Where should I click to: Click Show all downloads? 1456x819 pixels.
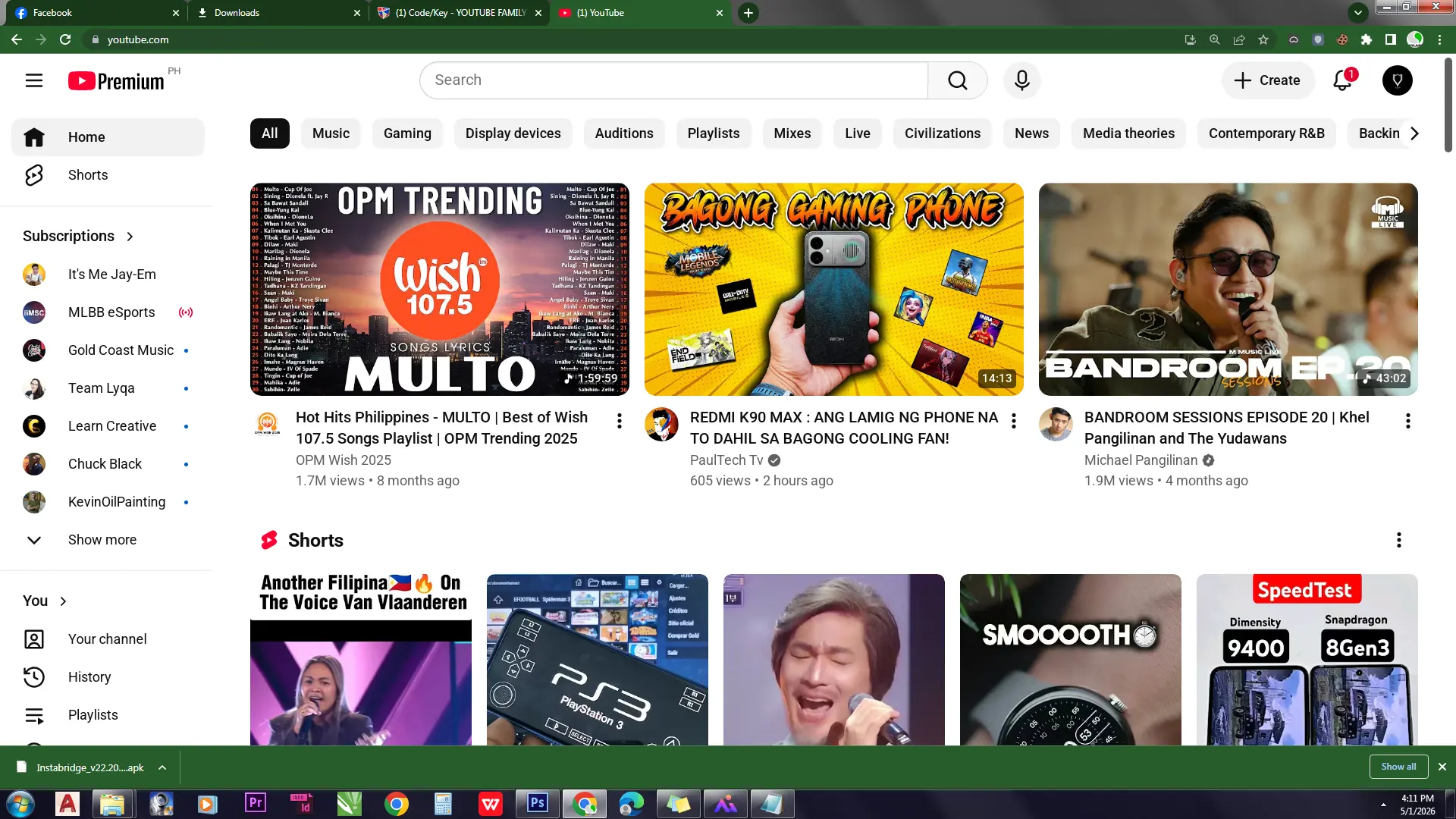(x=1399, y=767)
